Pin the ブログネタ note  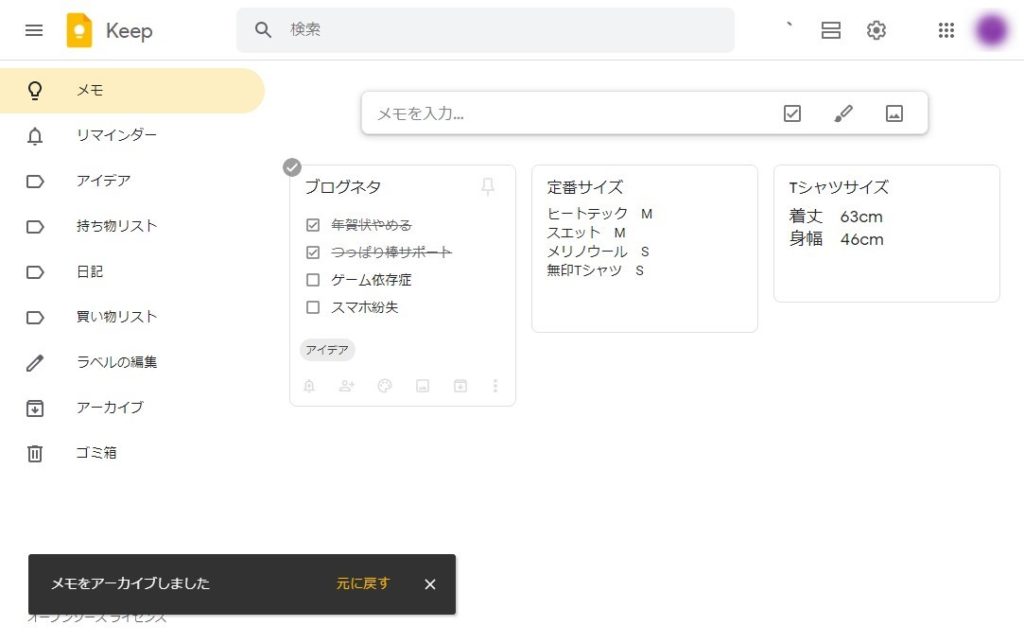(487, 187)
